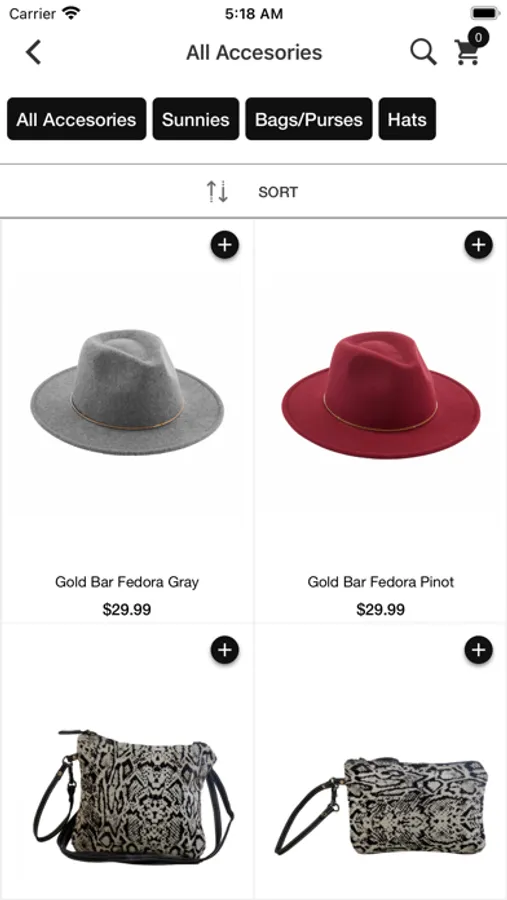The image size is (507, 900).
Task: Select the Hats category tab
Action: tap(407, 119)
